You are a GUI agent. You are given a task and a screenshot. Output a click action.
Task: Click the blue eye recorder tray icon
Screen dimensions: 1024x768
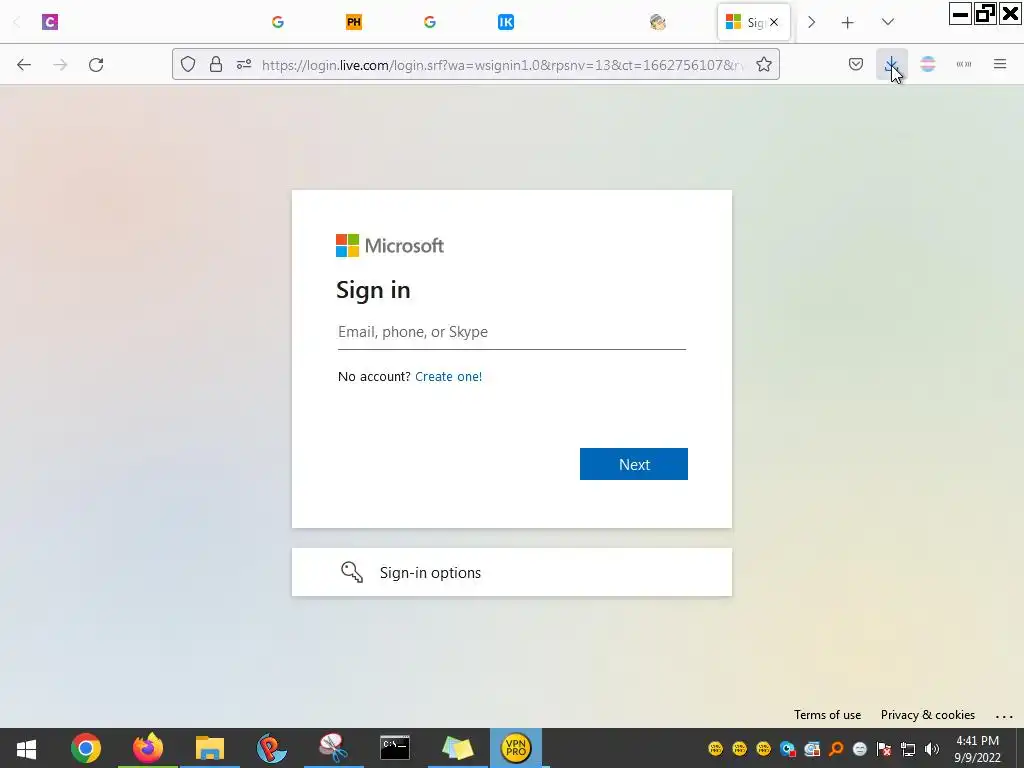pos(788,749)
